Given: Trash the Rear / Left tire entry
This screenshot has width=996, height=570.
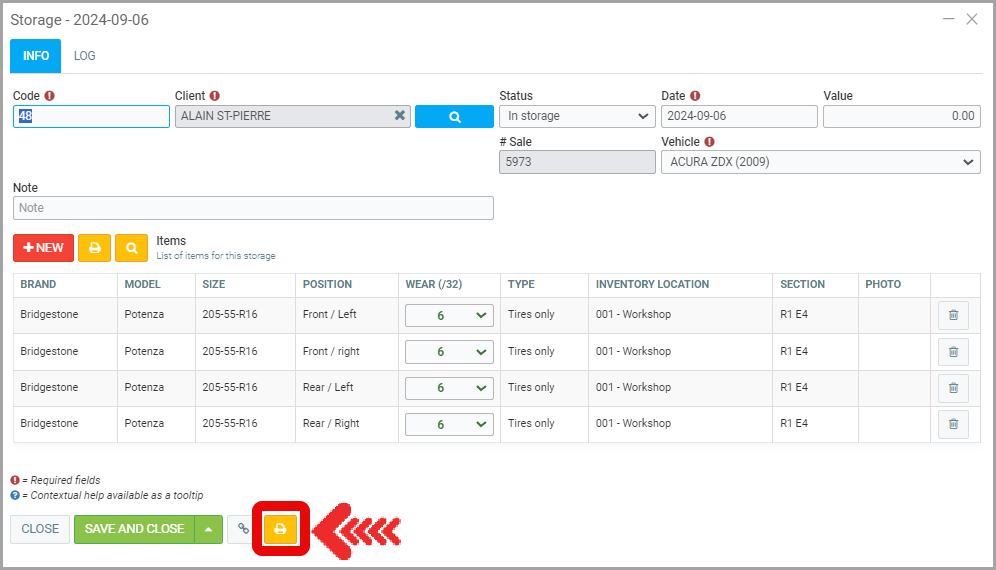Looking at the screenshot, I should tap(952, 388).
